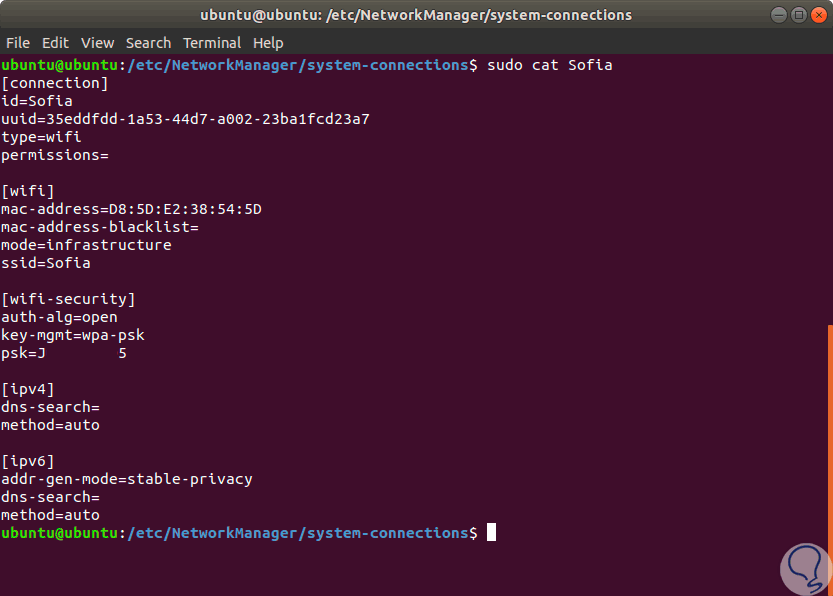Click the block cursor at the prompt

click(491, 533)
